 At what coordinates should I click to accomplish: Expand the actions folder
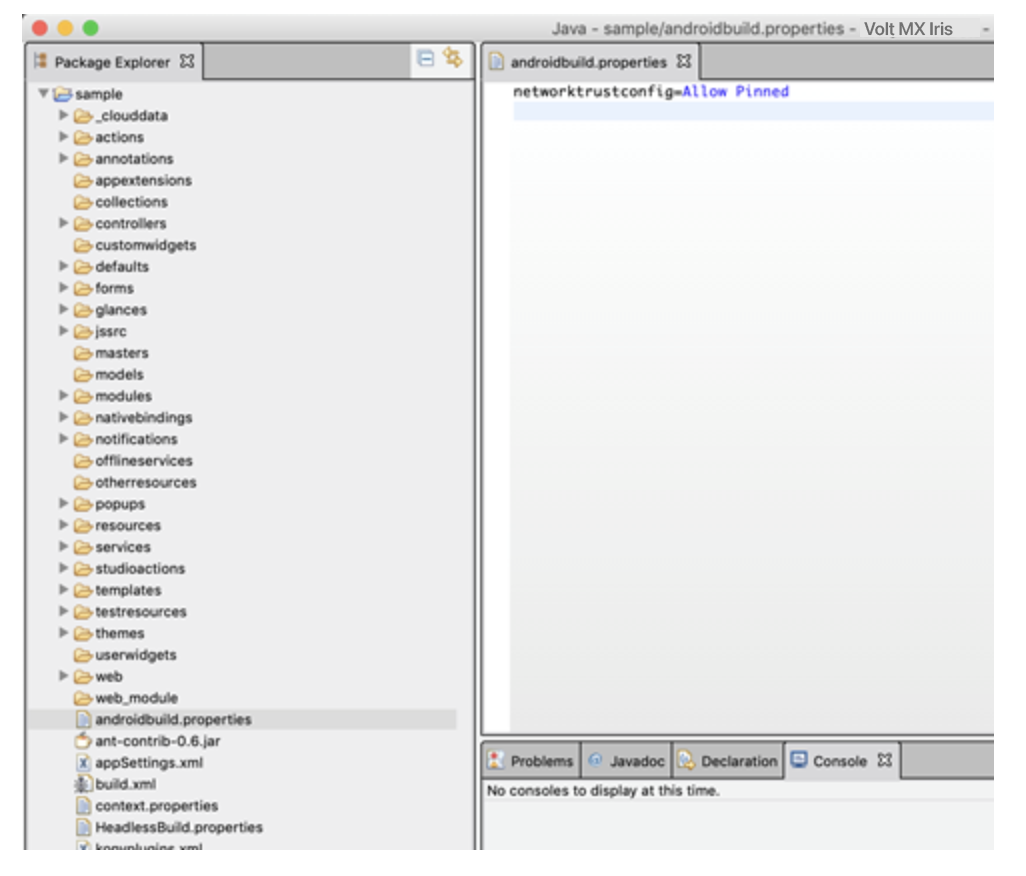coord(63,137)
